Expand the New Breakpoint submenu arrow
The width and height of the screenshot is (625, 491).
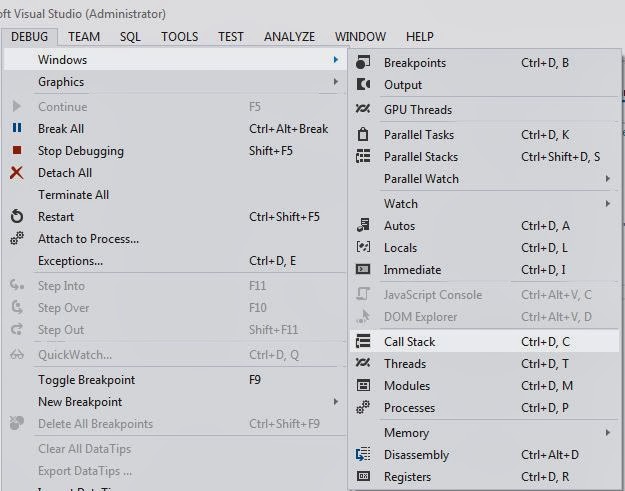click(336, 401)
